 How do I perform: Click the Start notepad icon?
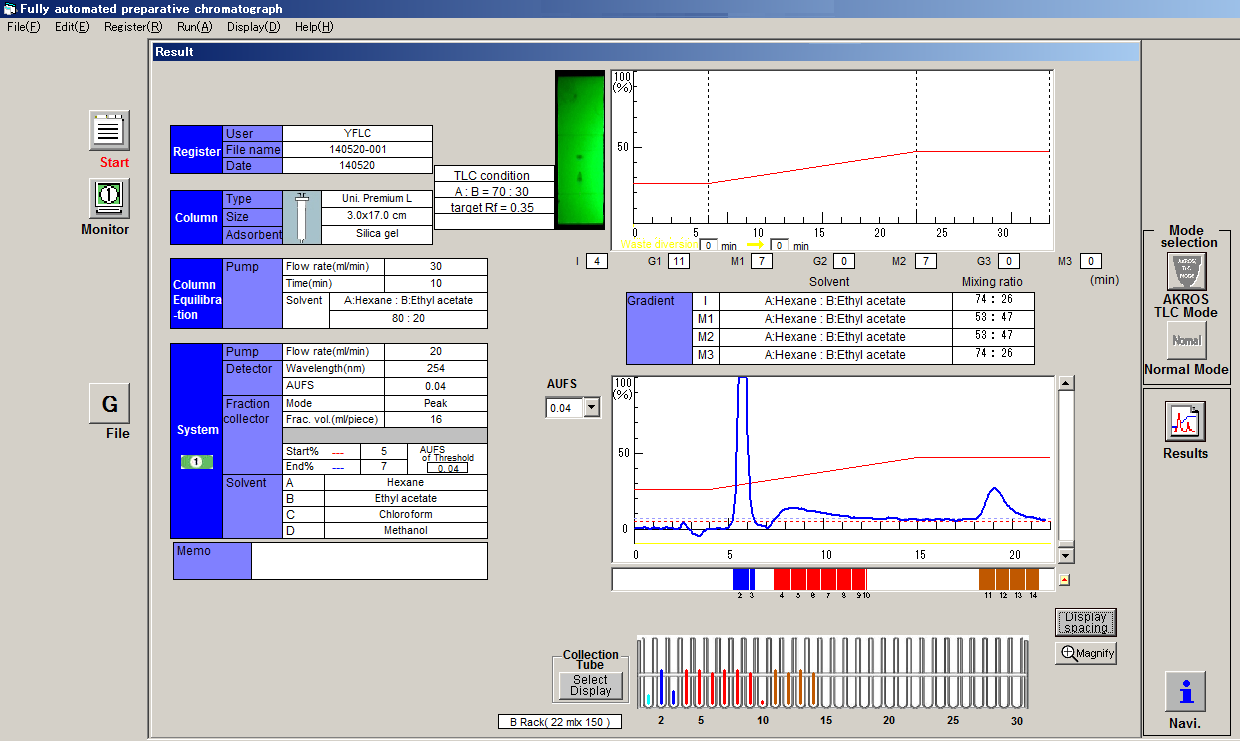[x=109, y=130]
